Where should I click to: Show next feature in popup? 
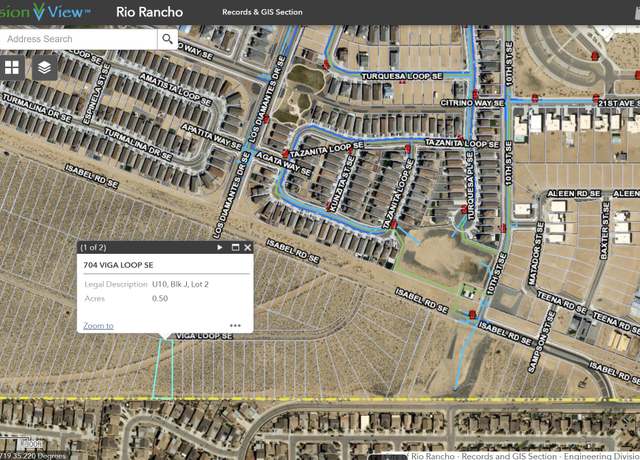(x=220, y=247)
